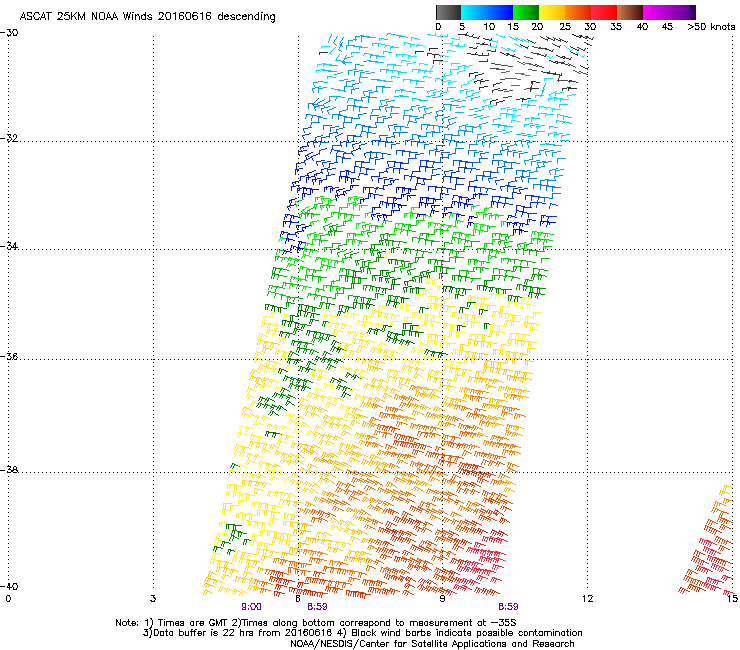Viewport: 740px width, 650px height.
Task: Click the longitude axis label '12'
Action: (x=587, y=599)
